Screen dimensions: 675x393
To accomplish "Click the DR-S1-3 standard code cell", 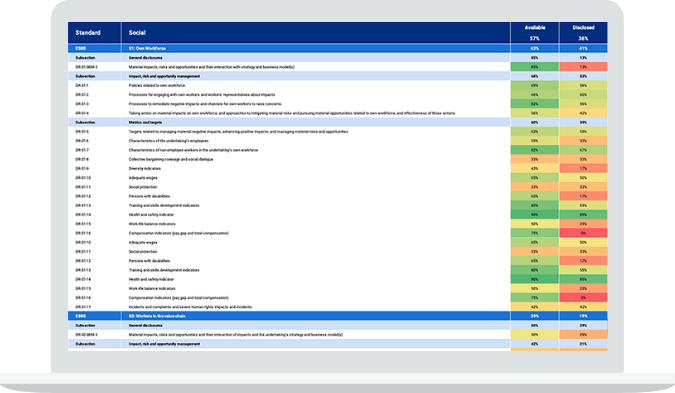I will tap(82, 104).
